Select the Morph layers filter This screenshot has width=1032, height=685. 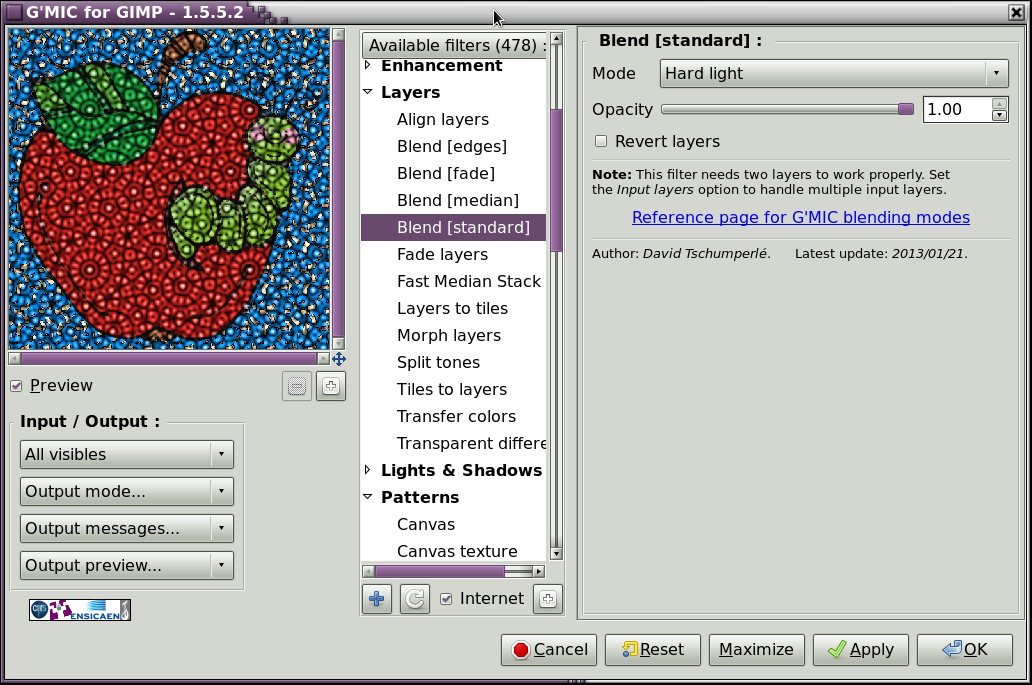point(453,335)
